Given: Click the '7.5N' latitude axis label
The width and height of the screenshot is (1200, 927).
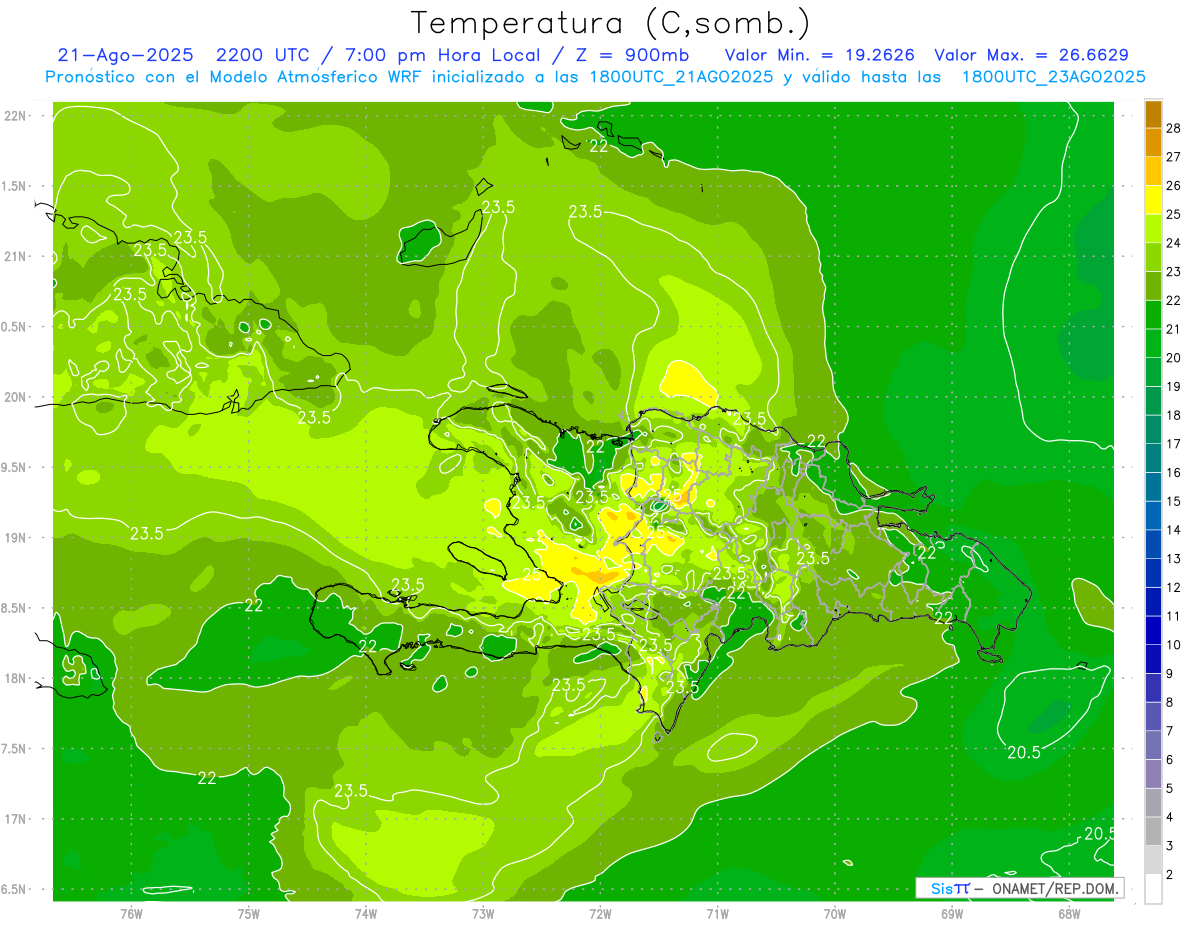Looking at the screenshot, I should point(14,749).
